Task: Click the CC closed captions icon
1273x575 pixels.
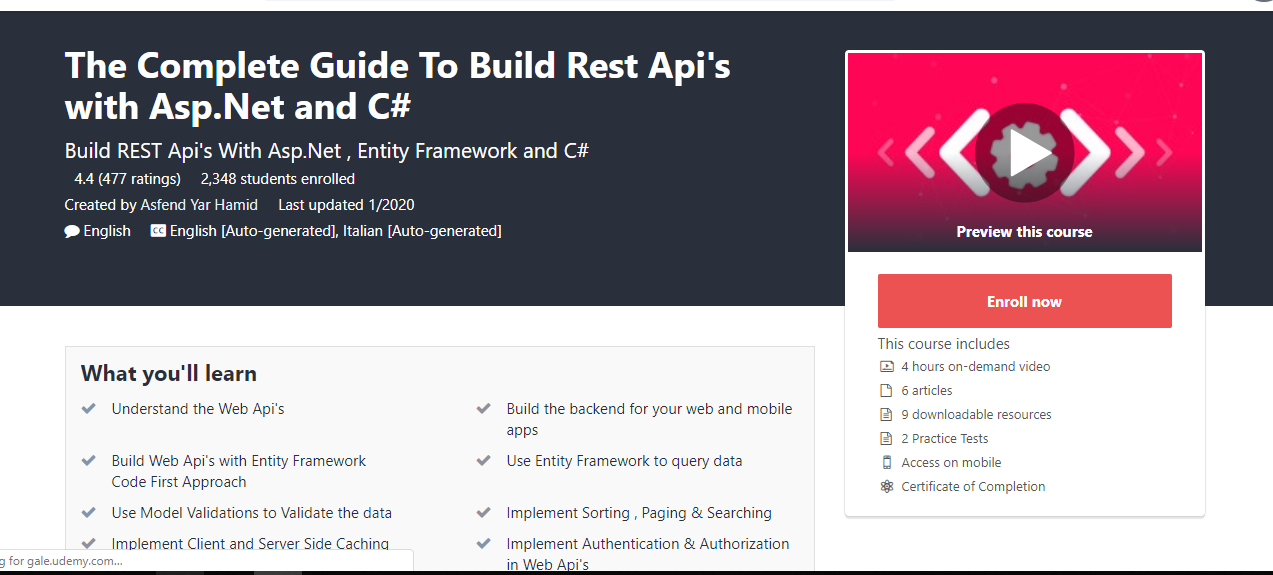Action: click(158, 231)
